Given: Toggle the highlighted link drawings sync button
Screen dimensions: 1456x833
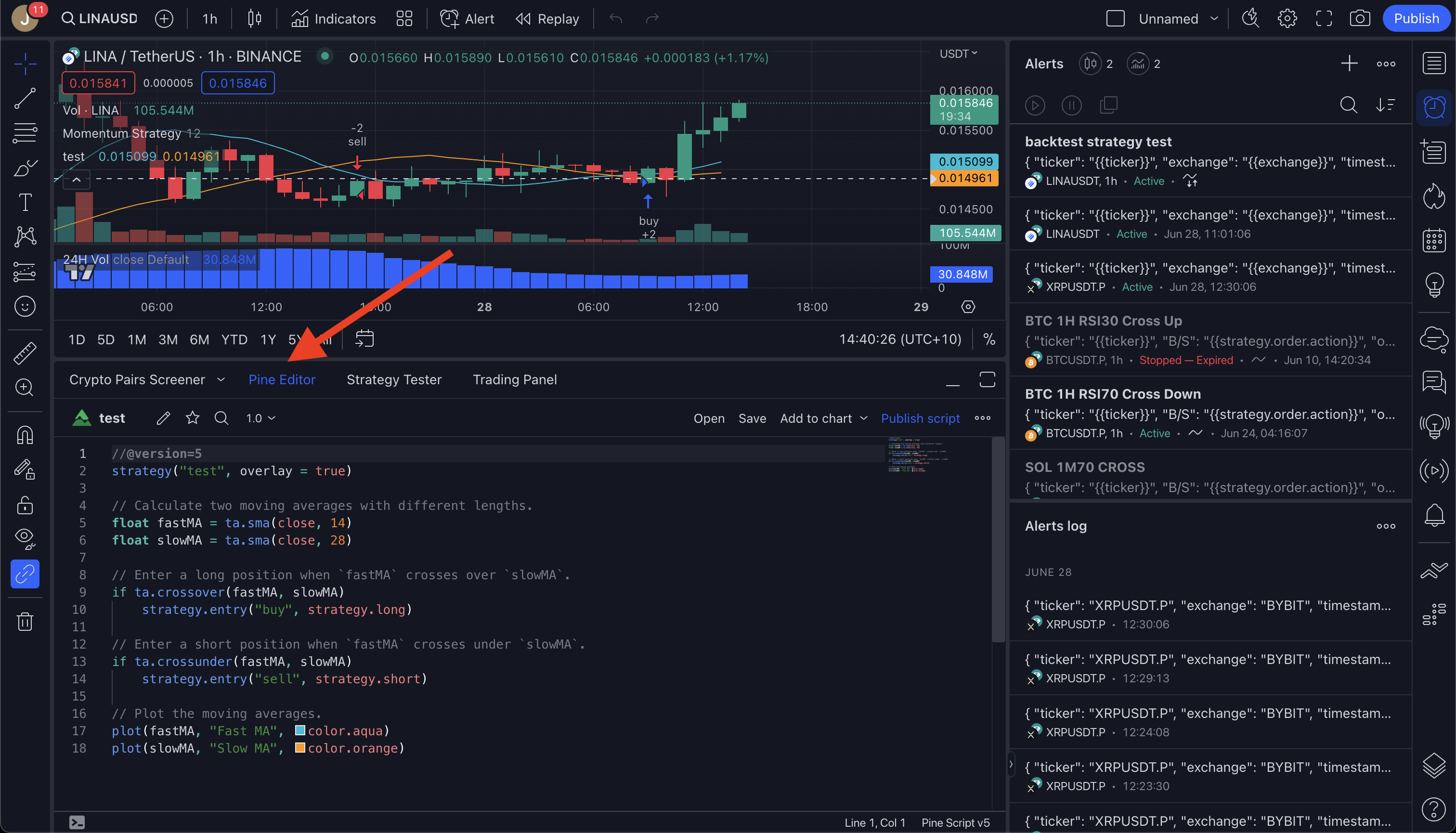Looking at the screenshot, I should click(25, 574).
